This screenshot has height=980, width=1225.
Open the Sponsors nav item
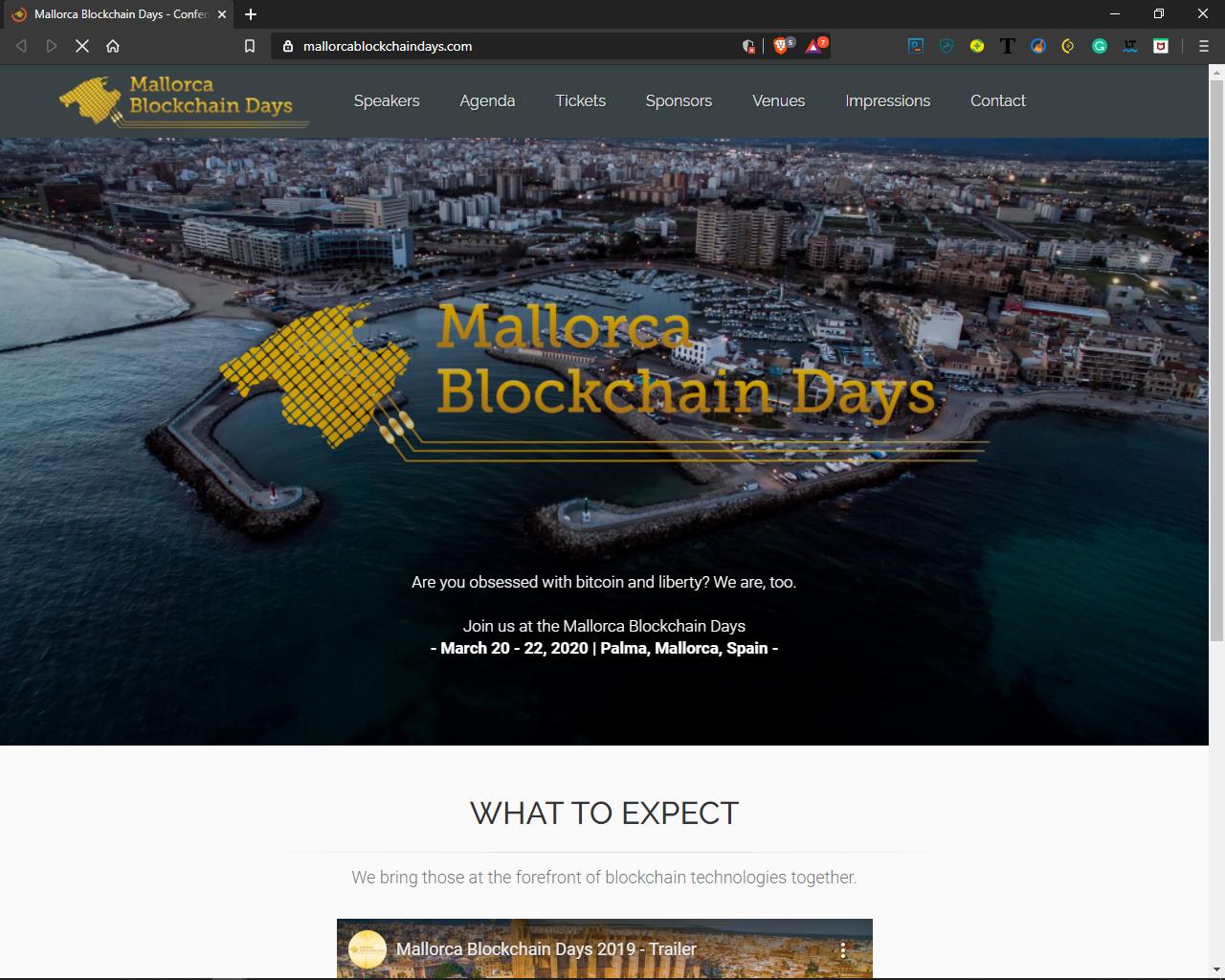point(679,100)
